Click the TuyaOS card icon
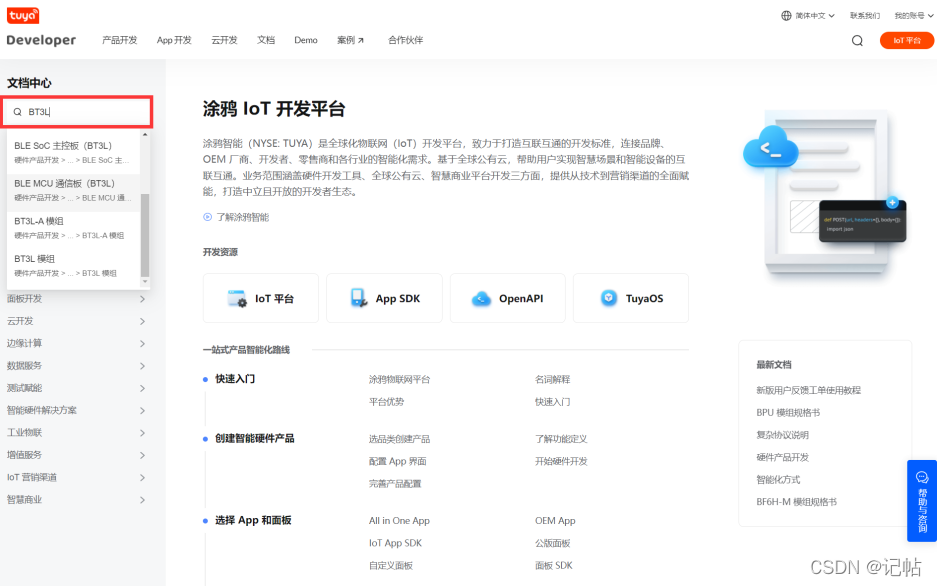937x586 pixels. pyautogui.click(x=608, y=298)
